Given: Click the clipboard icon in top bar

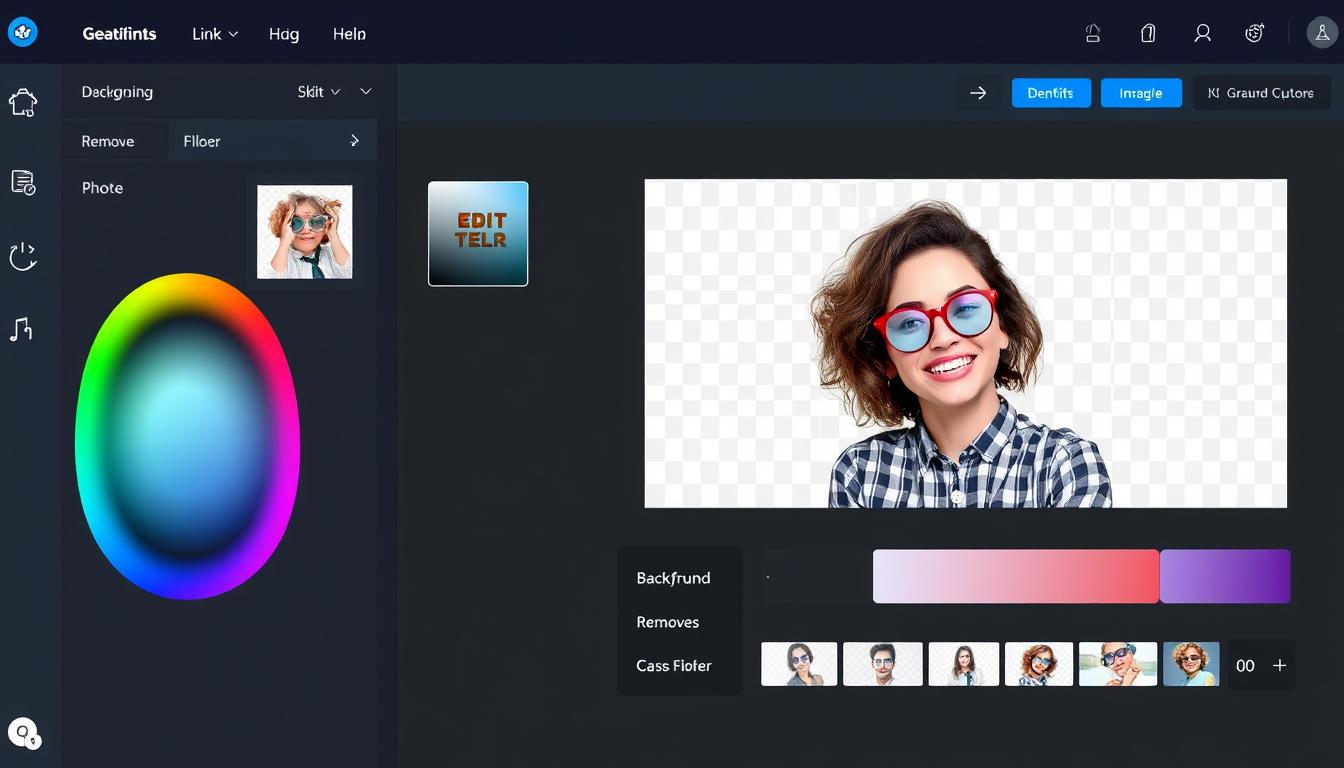Looking at the screenshot, I should 1148,33.
